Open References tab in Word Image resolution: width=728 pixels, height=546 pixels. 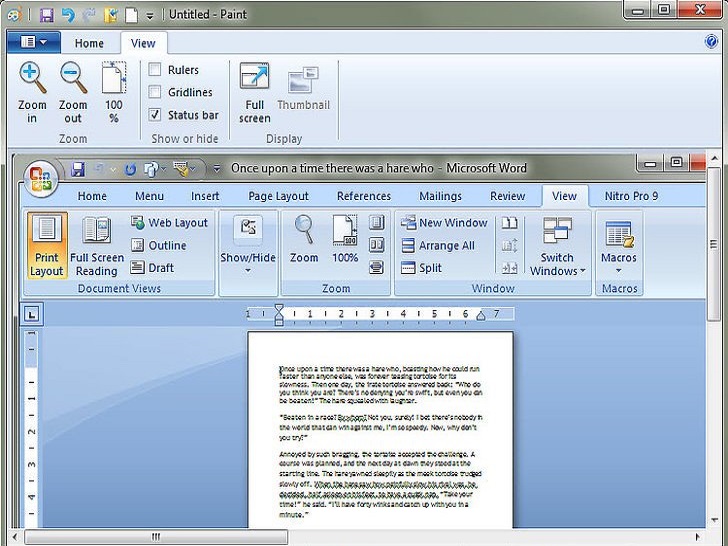[x=364, y=196]
